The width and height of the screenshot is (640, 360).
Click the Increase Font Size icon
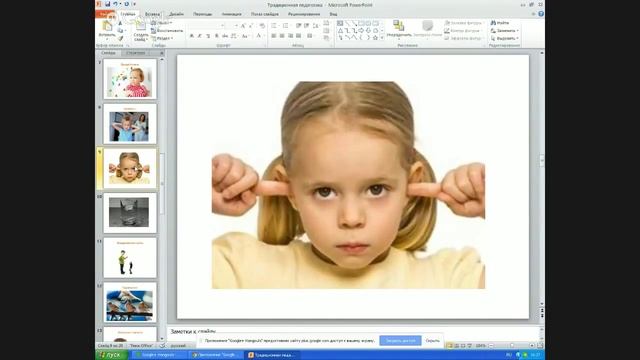tap(243, 26)
